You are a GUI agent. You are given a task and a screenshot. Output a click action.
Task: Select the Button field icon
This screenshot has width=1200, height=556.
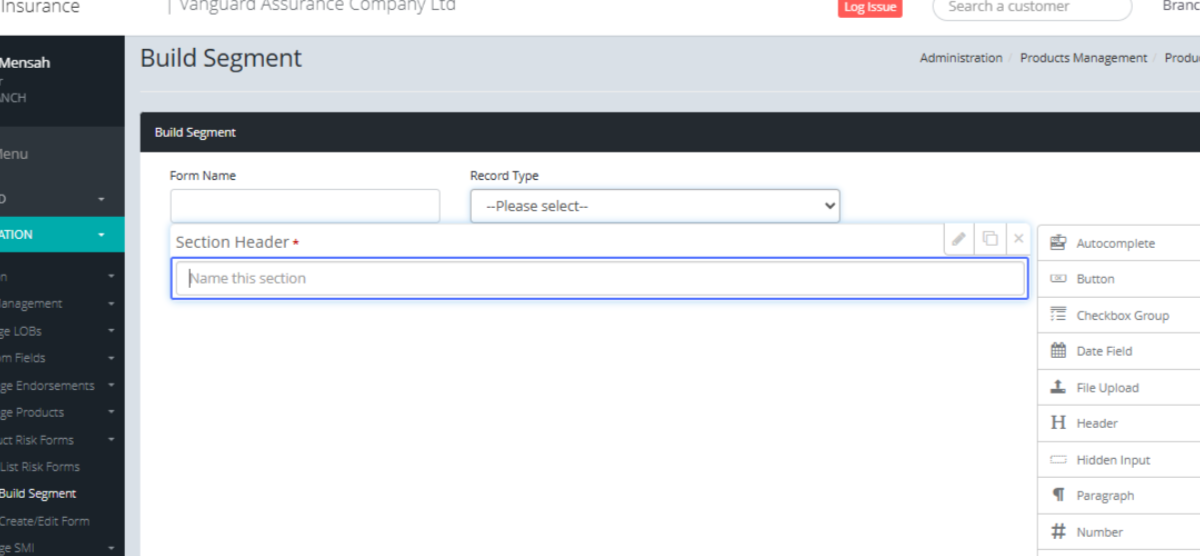(x=1058, y=279)
